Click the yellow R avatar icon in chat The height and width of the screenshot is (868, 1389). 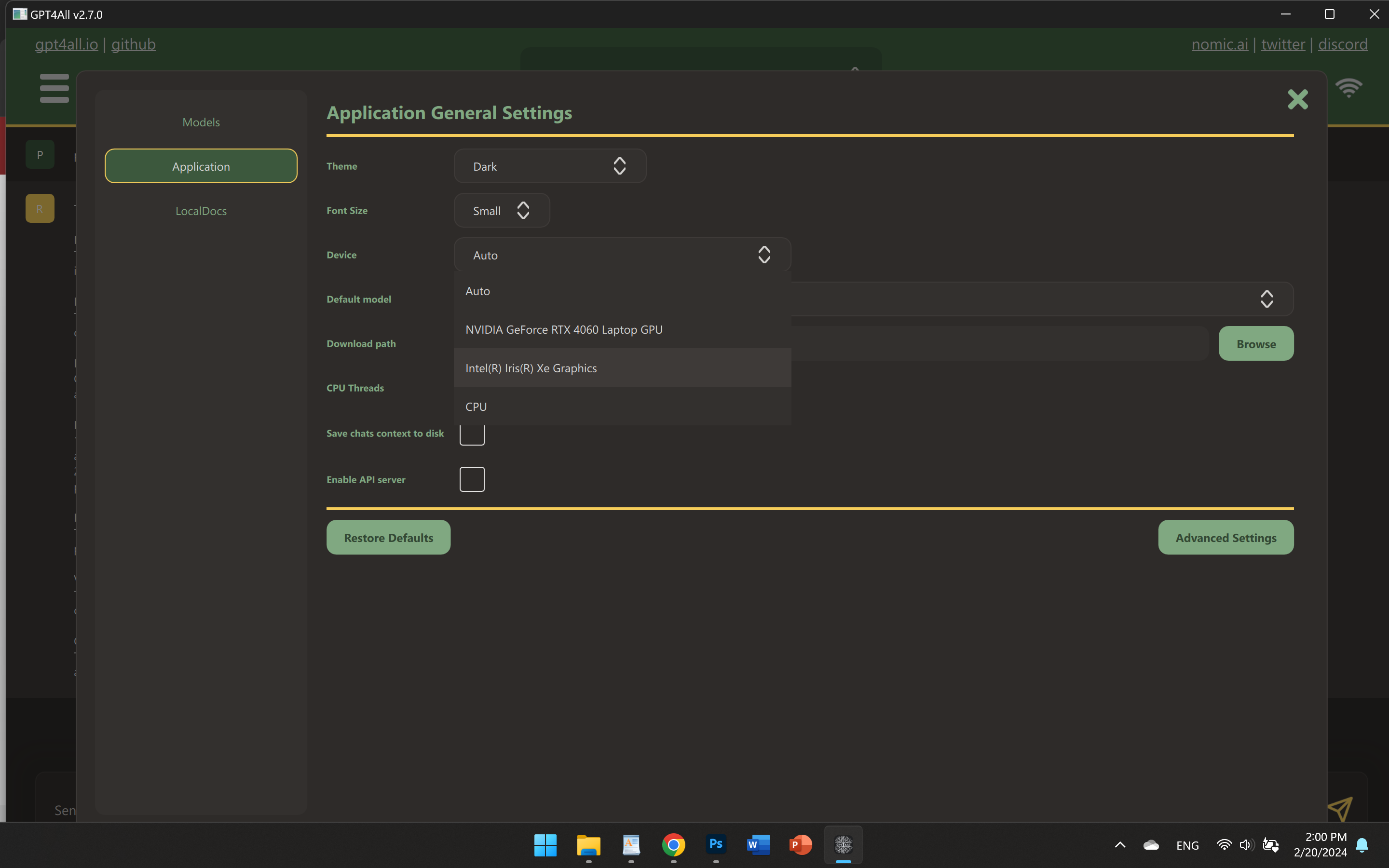click(40, 208)
